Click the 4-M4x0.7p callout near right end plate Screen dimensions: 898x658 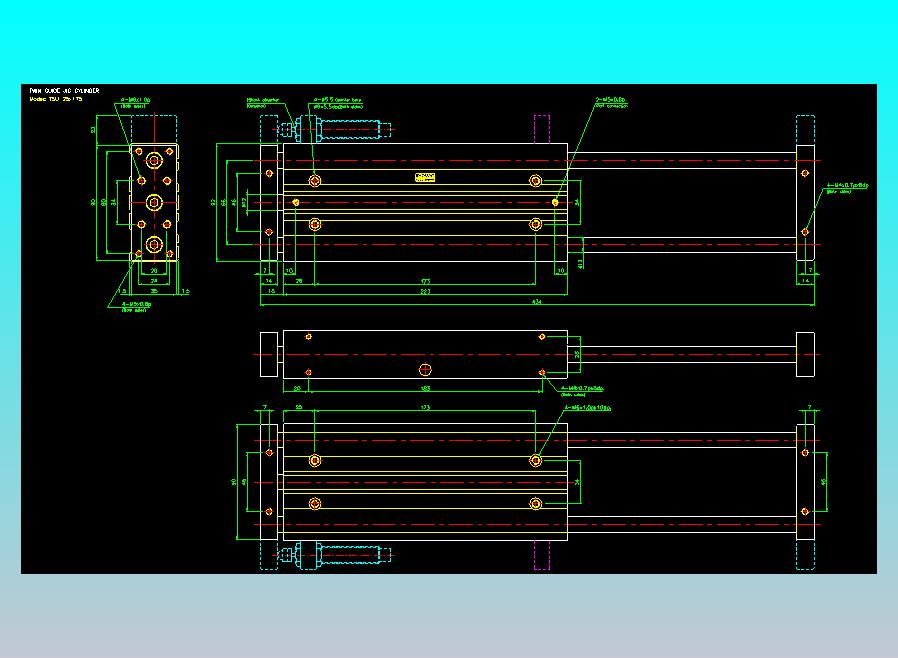847,188
